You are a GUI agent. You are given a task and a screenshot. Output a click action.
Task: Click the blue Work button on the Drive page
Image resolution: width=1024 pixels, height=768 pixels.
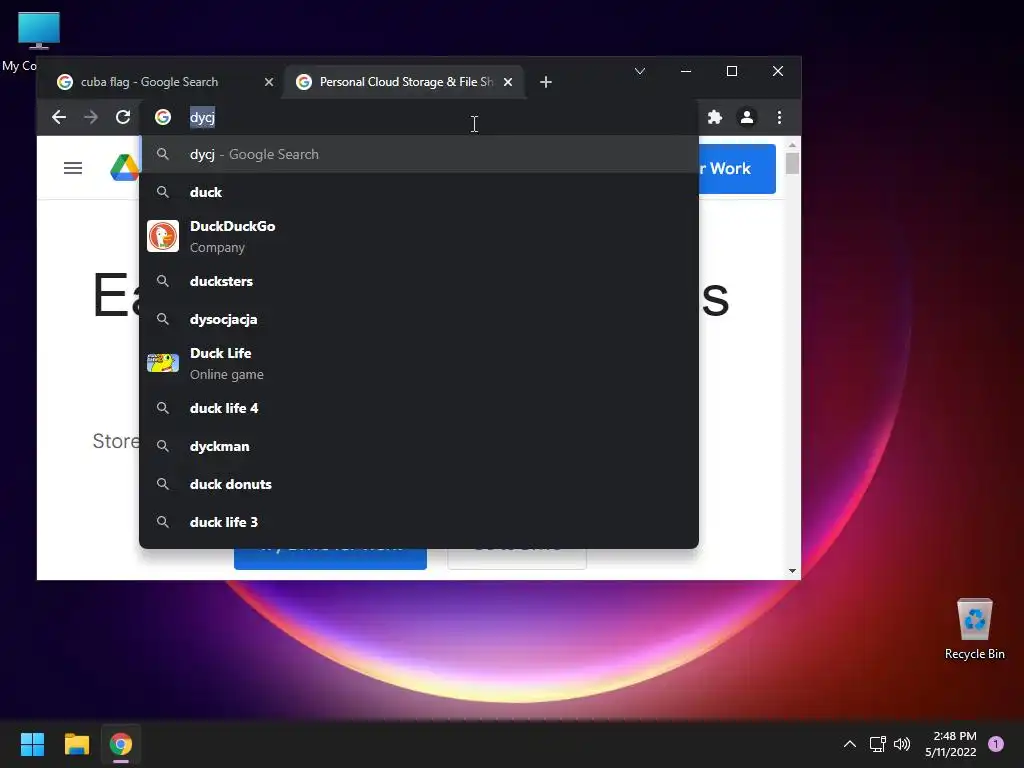[737, 168]
